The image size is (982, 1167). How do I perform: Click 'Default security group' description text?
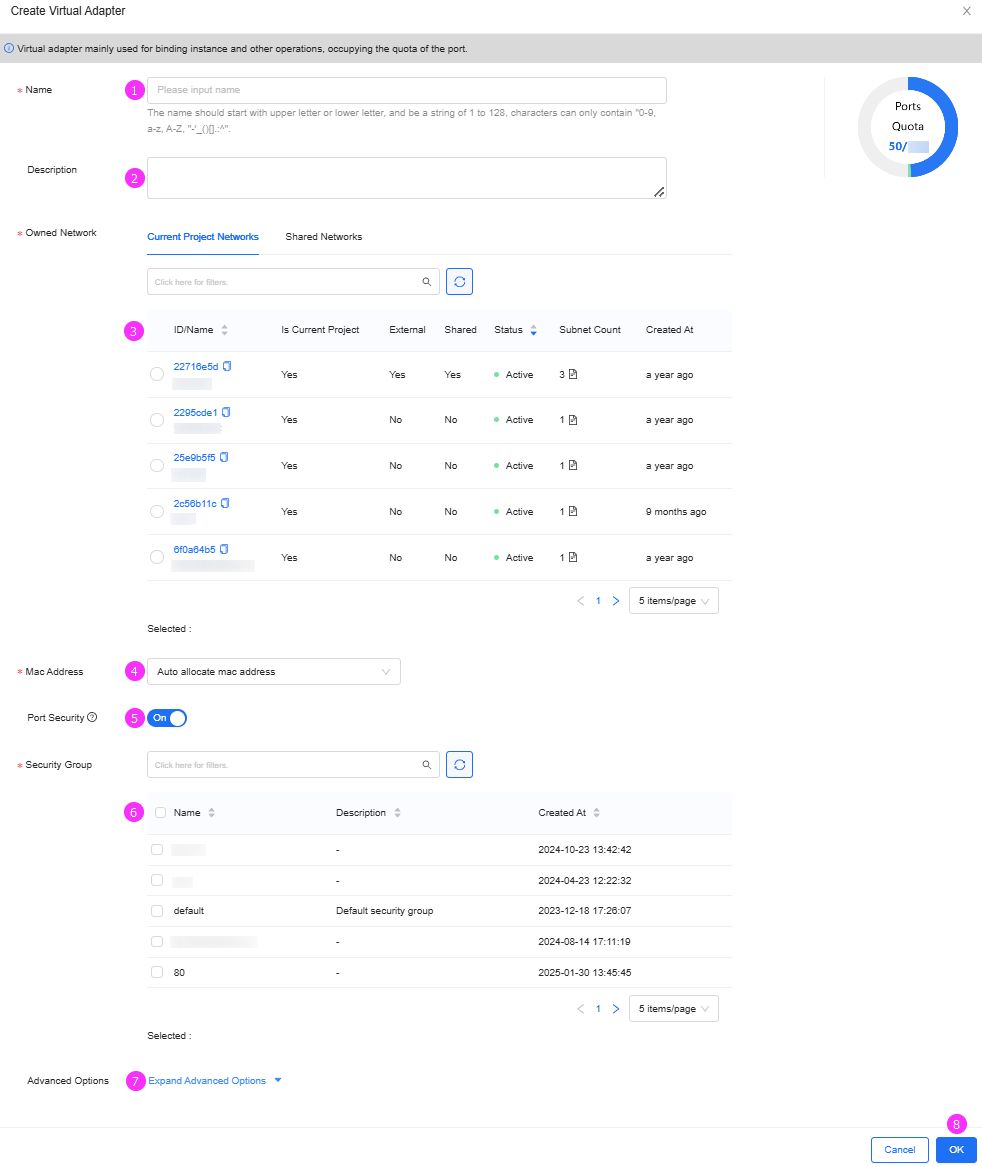384,911
